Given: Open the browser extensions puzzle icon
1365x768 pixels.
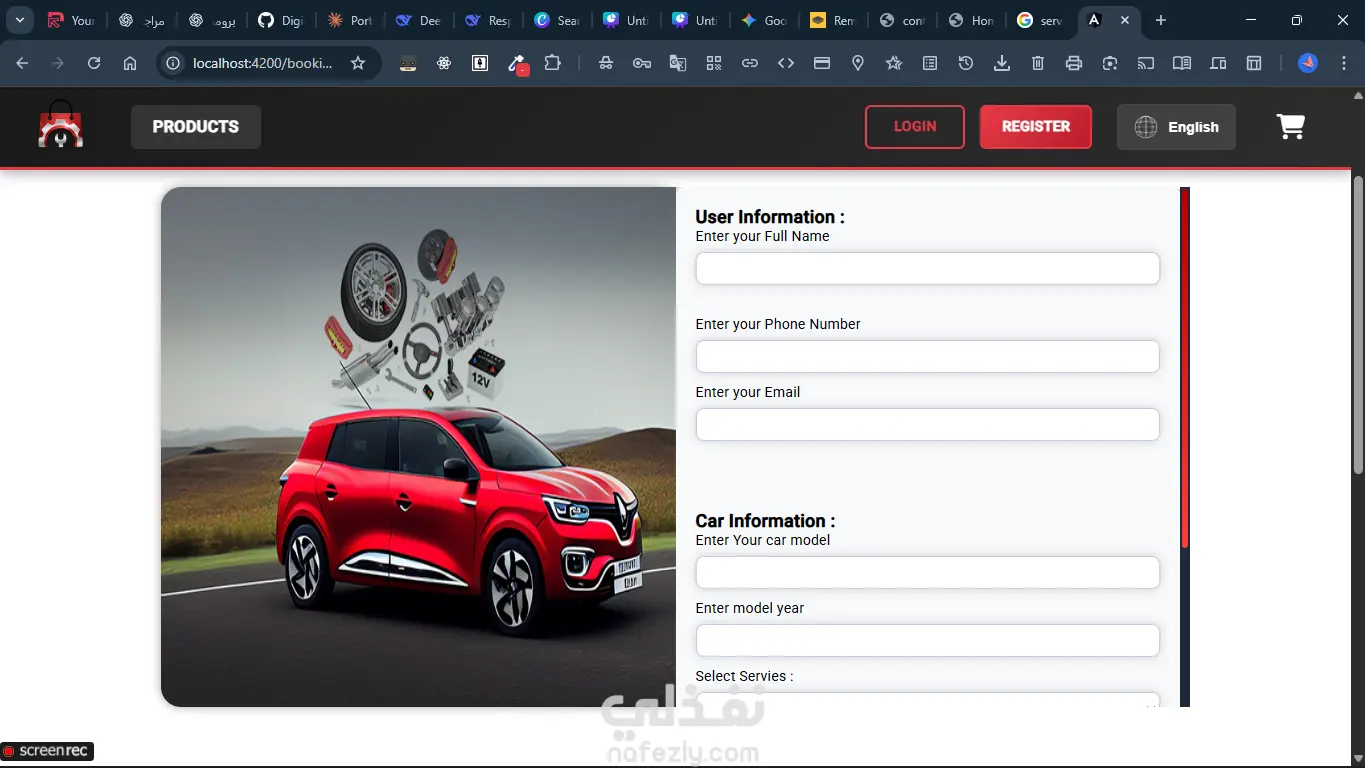Looking at the screenshot, I should click(552, 63).
